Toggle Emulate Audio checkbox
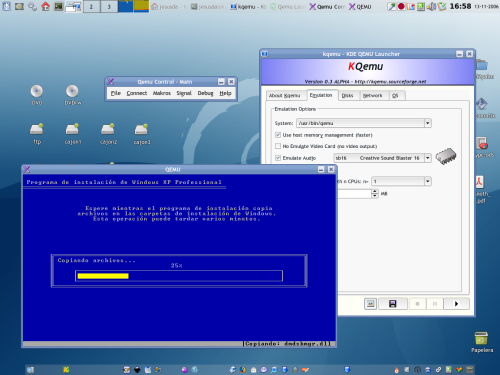The image size is (500, 375). pyautogui.click(x=278, y=158)
